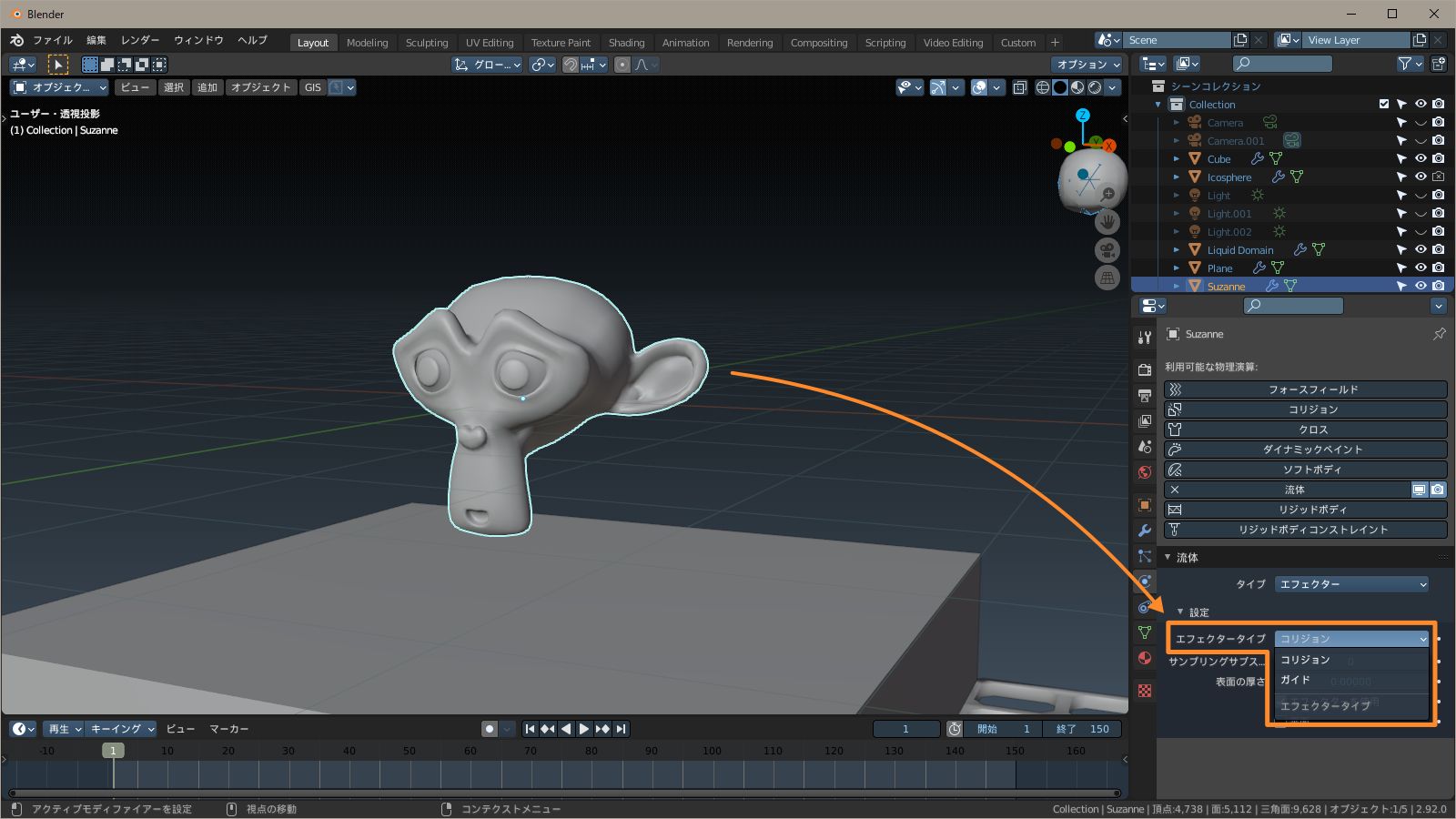Screen dimensions: 1456x819
Task: Click the Blender logo menu icon
Action: coord(16,40)
